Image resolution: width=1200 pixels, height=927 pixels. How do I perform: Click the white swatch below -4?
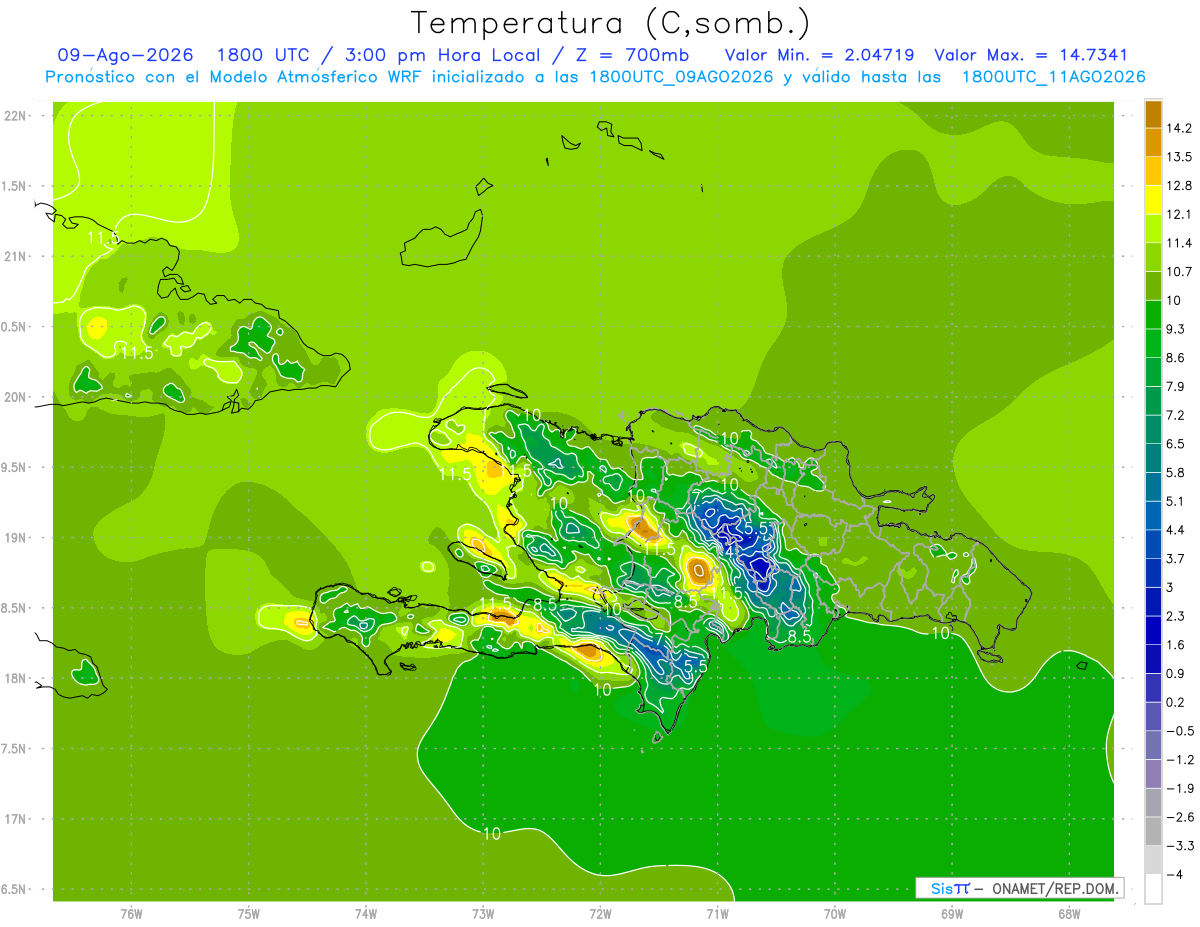[x=1153, y=889]
